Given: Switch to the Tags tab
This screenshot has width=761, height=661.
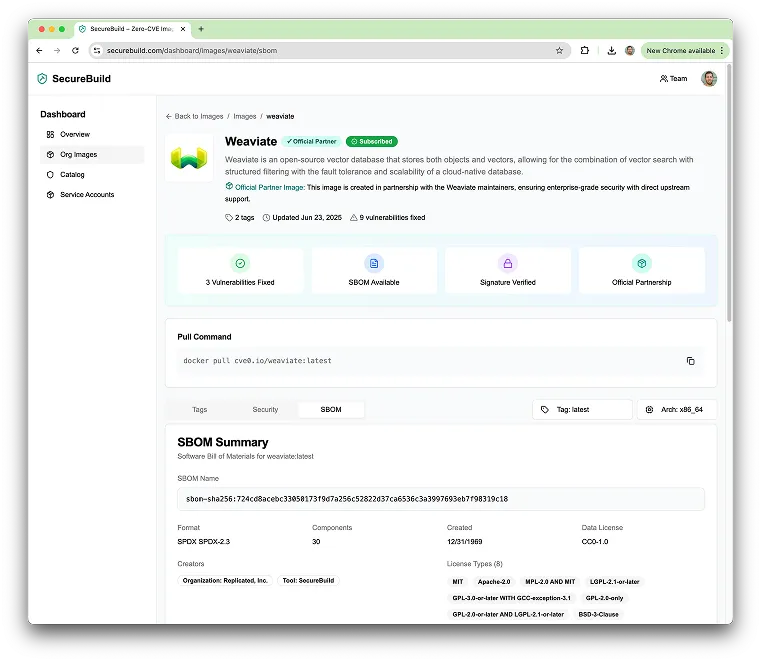Looking at the screenshot, I should tap(199, 410).
